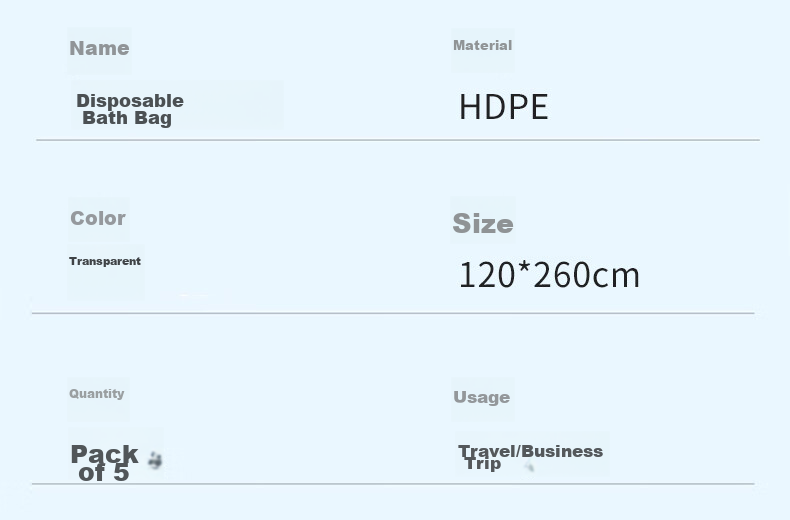Select the 120*260cm size value
This screenshot has height=520, width=790.
point(549,275)
